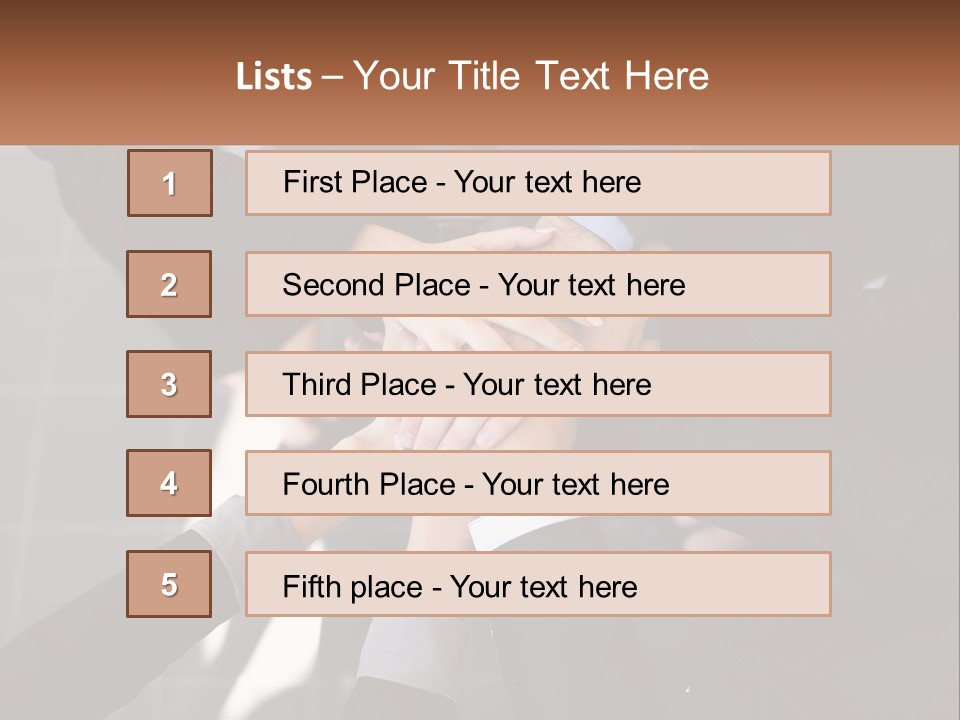Click the empty right end of Fifth place bar

pos(760,584)
